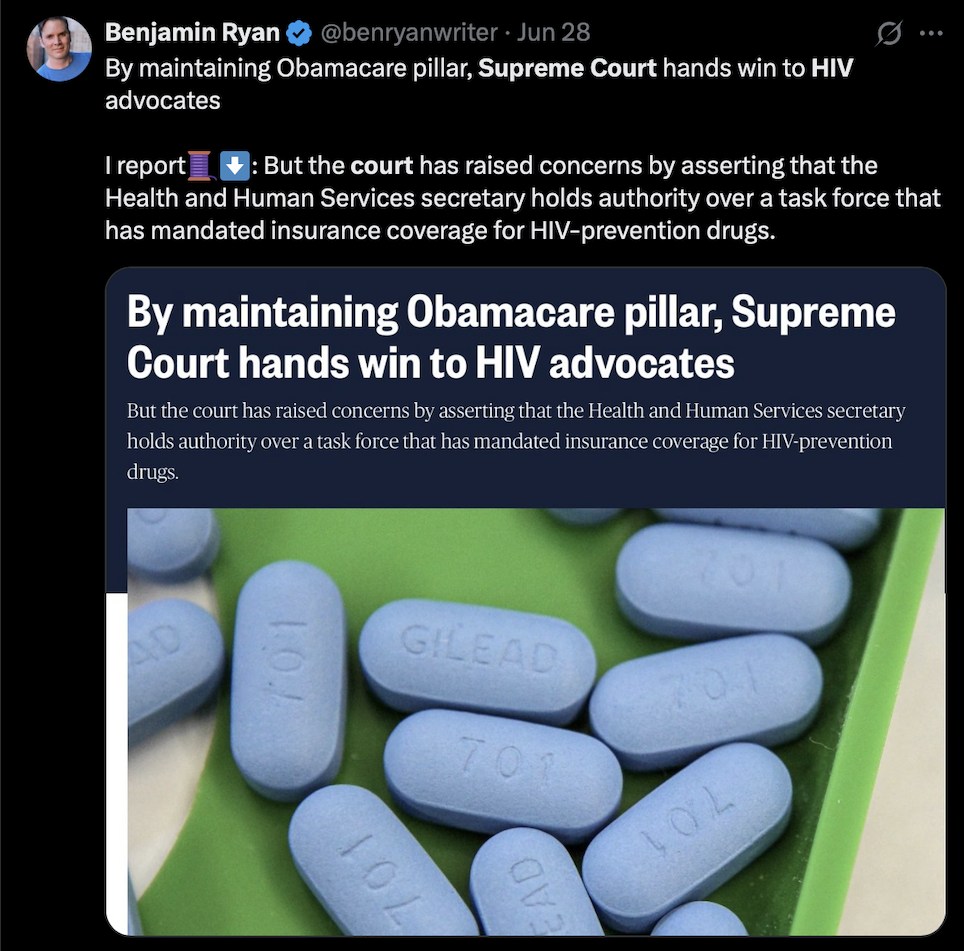
Task: Click the blue down-arrow emoji
Action: pos(233,165)
